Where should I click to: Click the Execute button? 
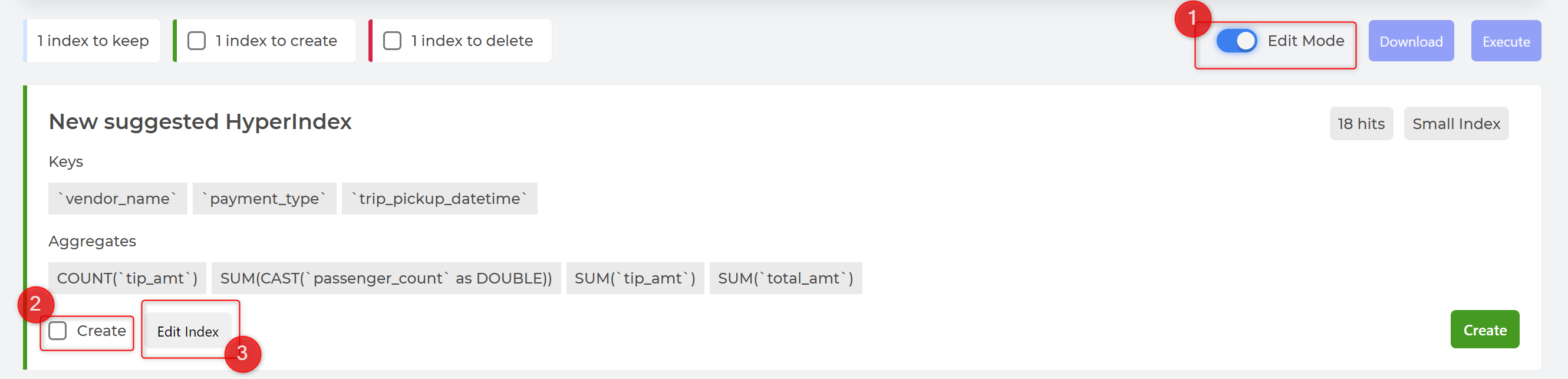(1506, 41)
